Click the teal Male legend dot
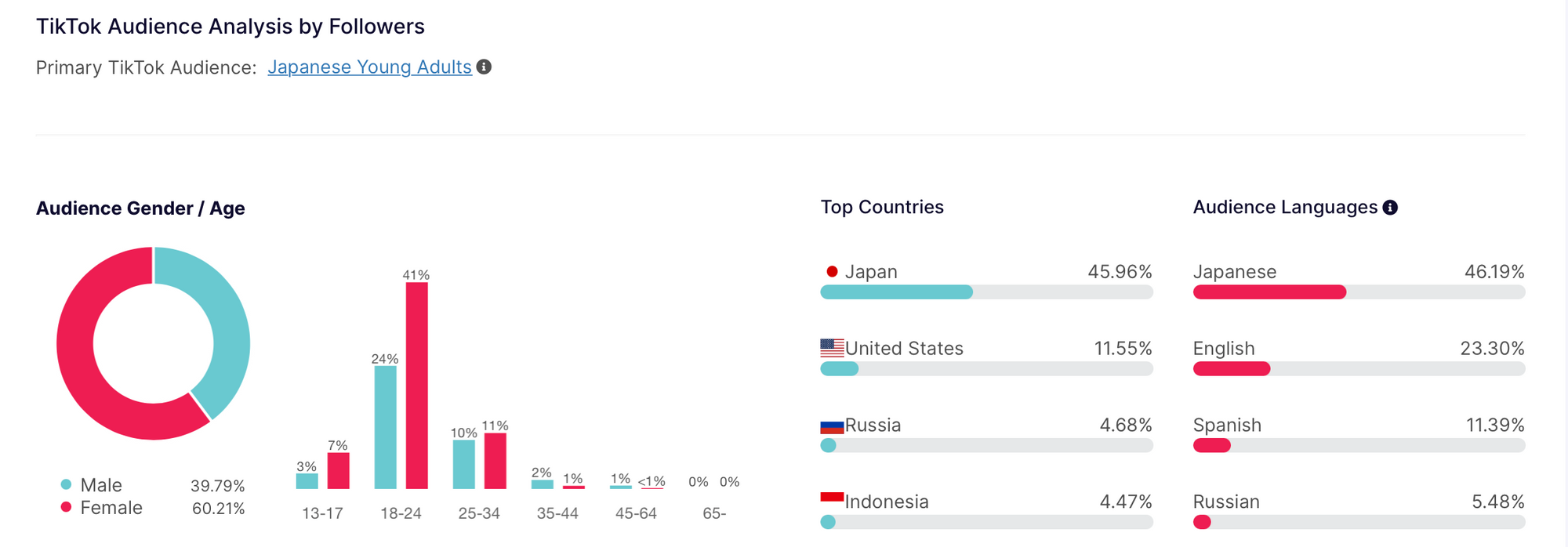The width and height of the screenshot is (1568, 547). coord(67,485)
